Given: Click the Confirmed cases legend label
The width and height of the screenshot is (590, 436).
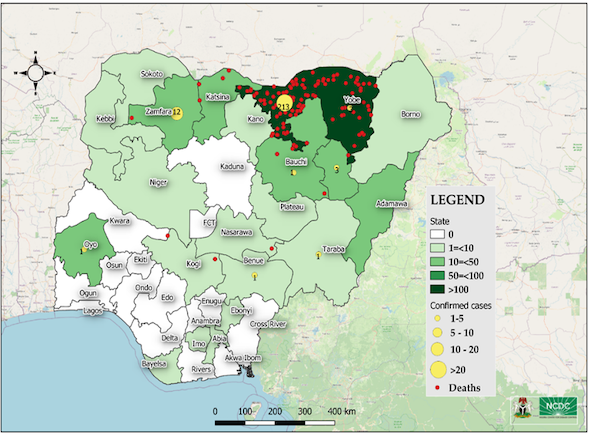Looking at the screenshot, I should (x=461, y=305).
